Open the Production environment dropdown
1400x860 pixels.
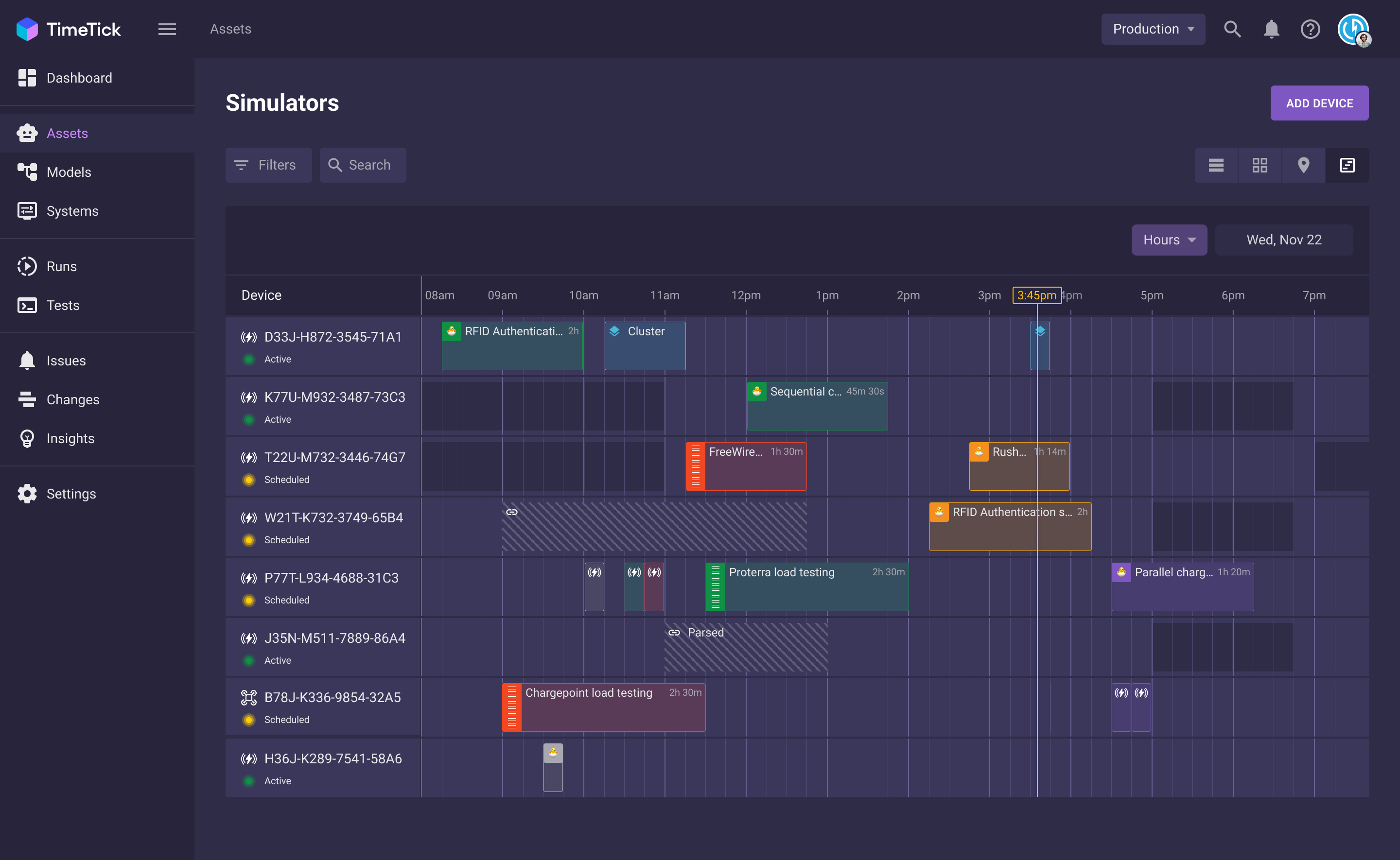click(1153, 29)
